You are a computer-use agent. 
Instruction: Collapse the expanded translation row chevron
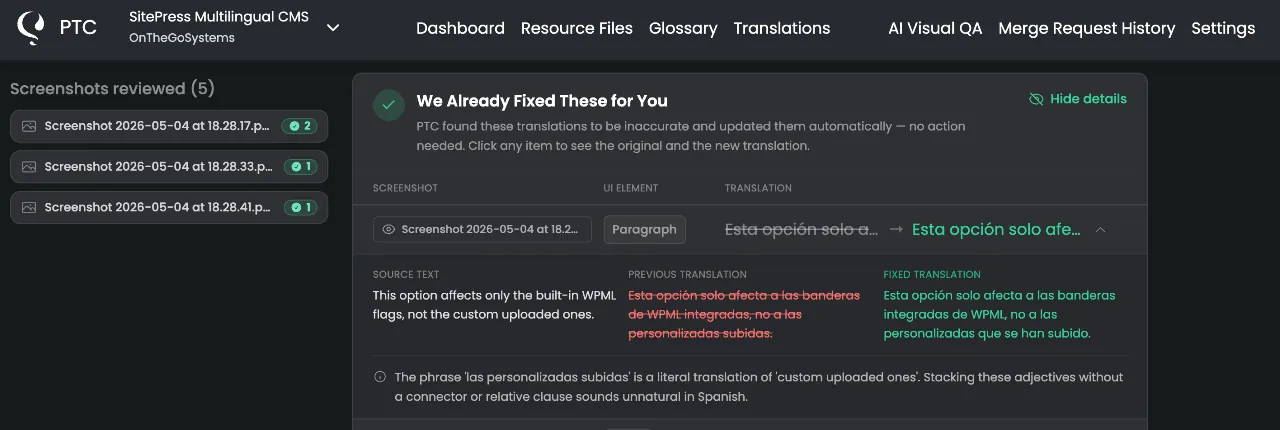pyautogui.click(x=1100, y=229)
